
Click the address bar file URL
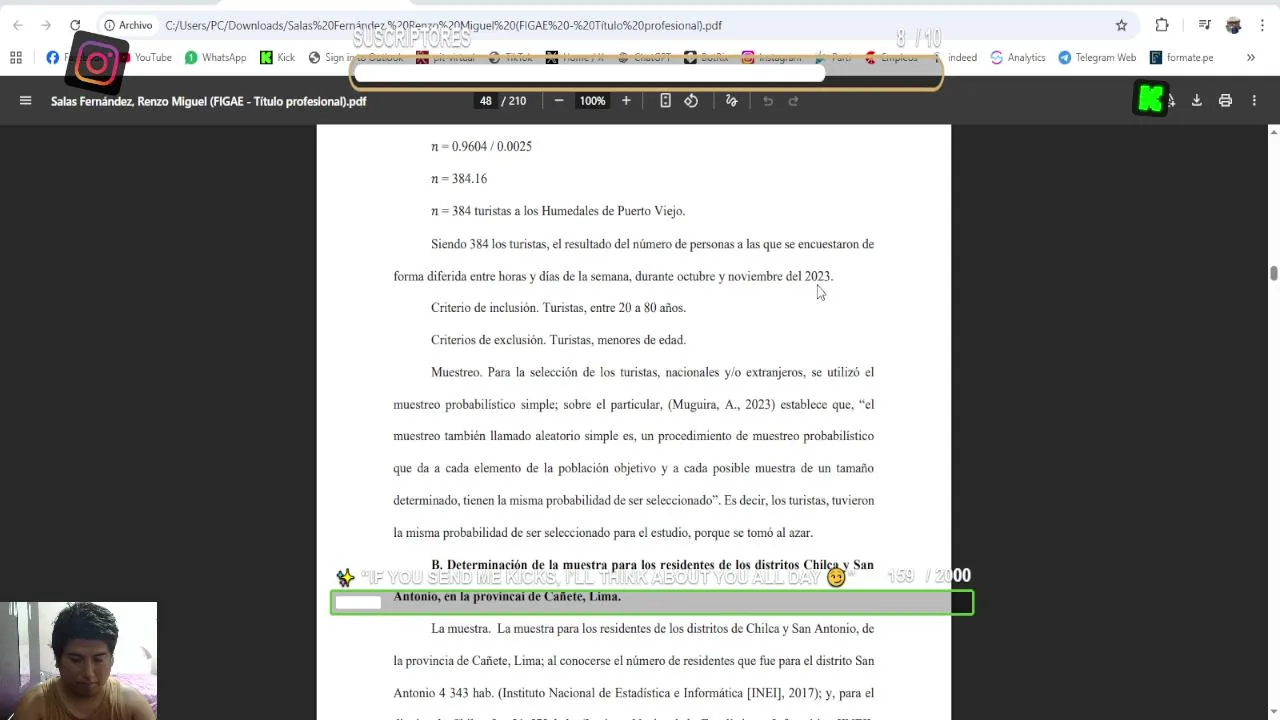[443, 25]
